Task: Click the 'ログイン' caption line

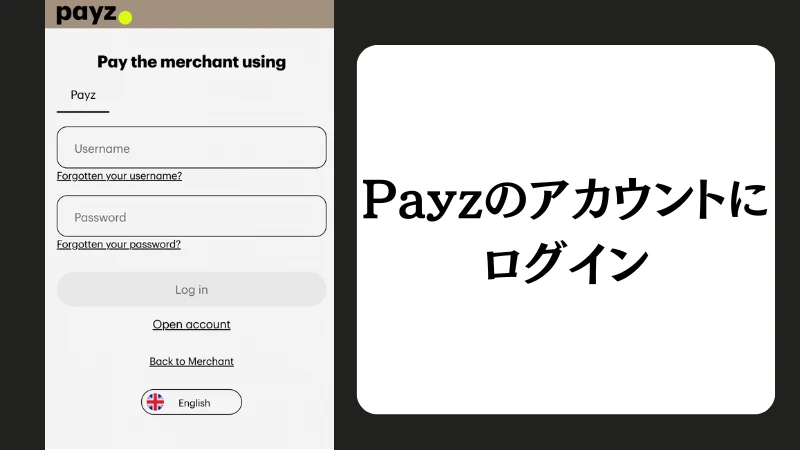Action: pos(566,262)
